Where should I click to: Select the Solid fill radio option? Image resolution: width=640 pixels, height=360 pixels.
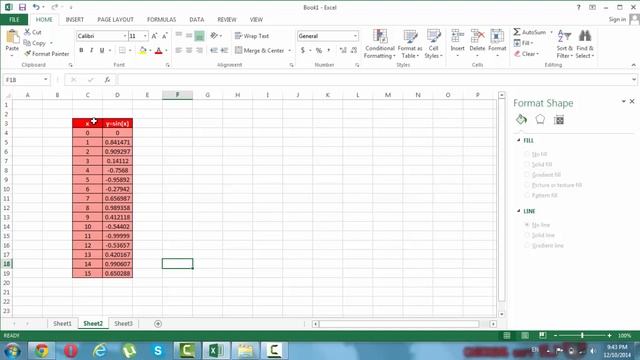[x=527, y=164]
